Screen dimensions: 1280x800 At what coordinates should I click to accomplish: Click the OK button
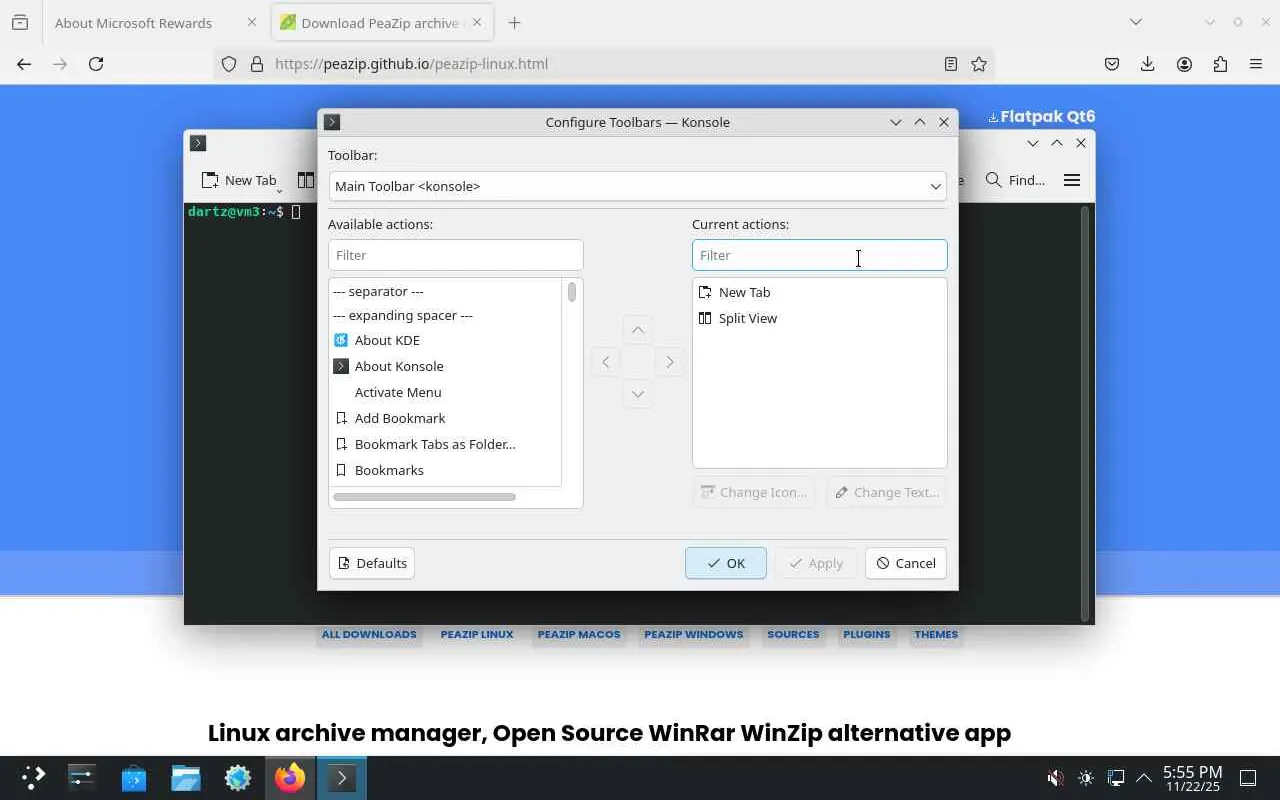tap(726, 563)
